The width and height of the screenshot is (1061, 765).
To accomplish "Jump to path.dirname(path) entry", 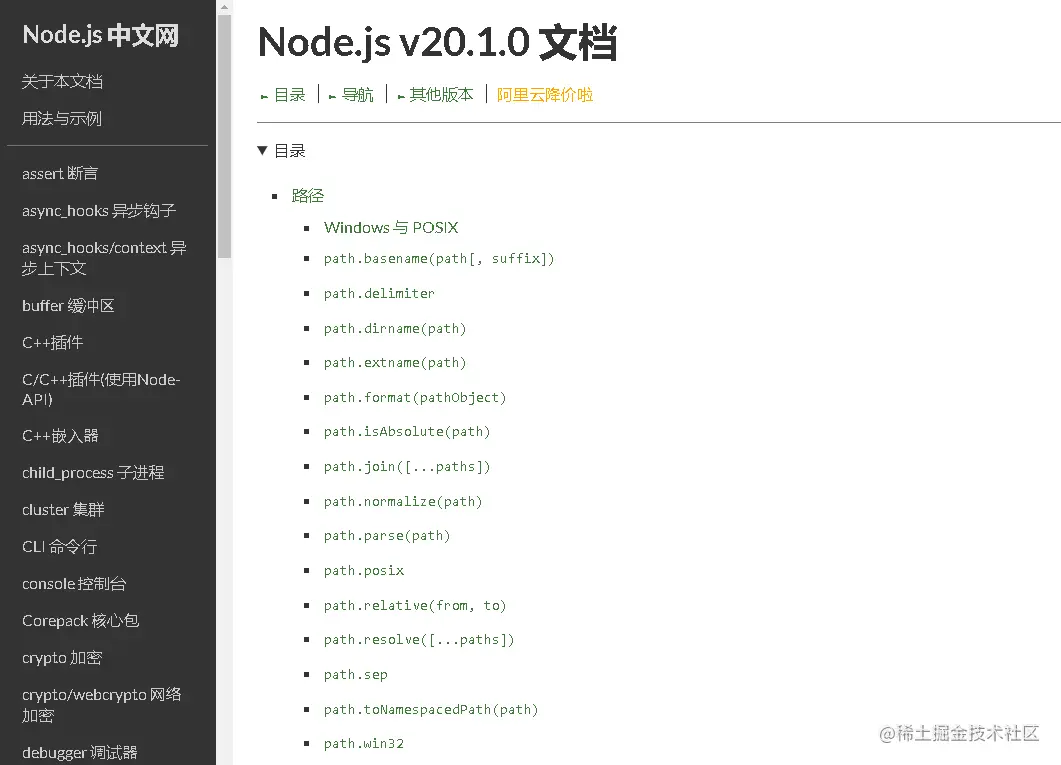I will pyautogui.click(x=394, y=328).
